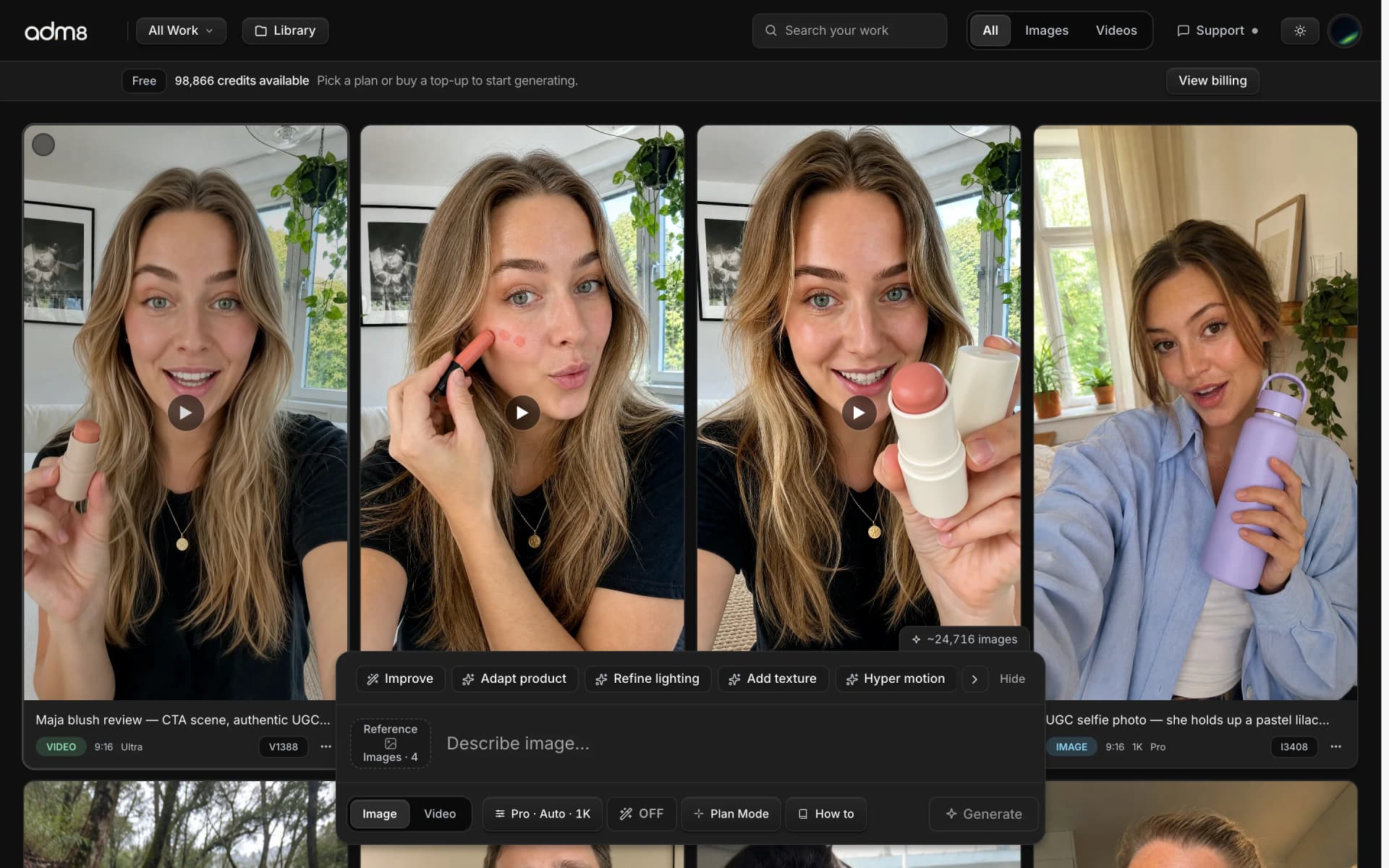Tick the selection circle on Maja blush video
The height and width of the screenshot is (868, 1389).
[x=43, y=145]
